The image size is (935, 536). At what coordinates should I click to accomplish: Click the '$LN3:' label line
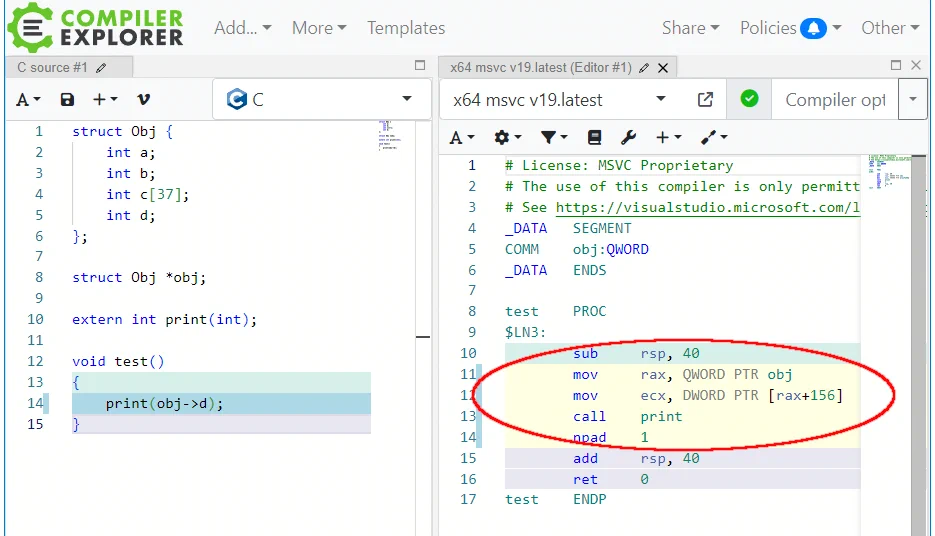click(525, 332)
